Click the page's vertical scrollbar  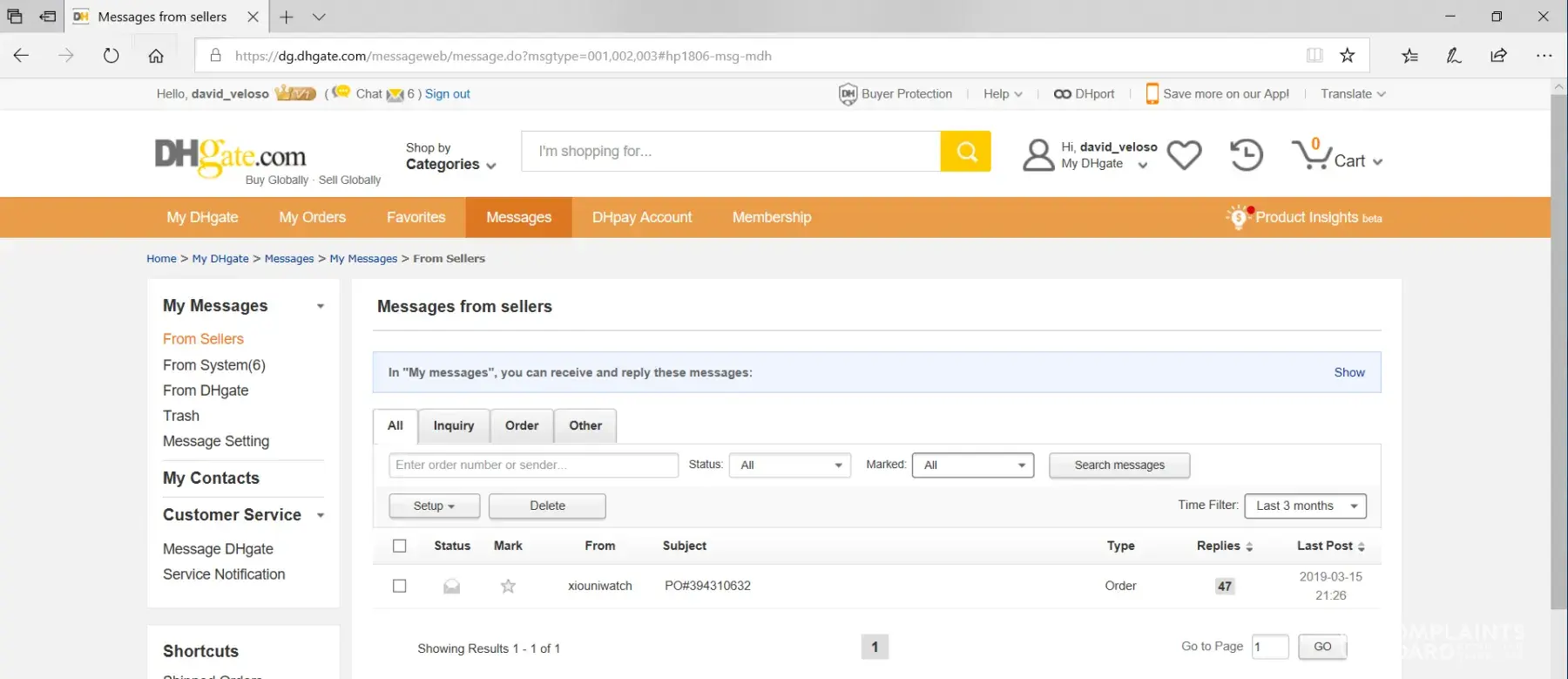coord(1558,349)
